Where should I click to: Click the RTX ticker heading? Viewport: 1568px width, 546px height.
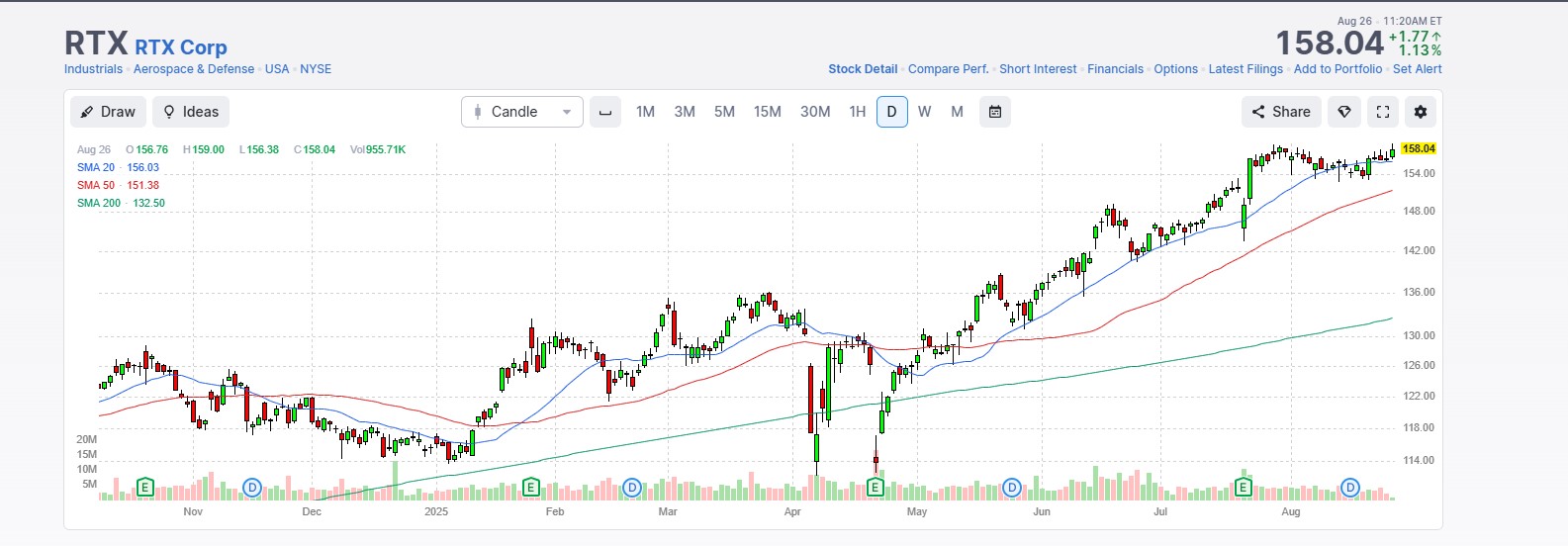[x=96, y=44]
